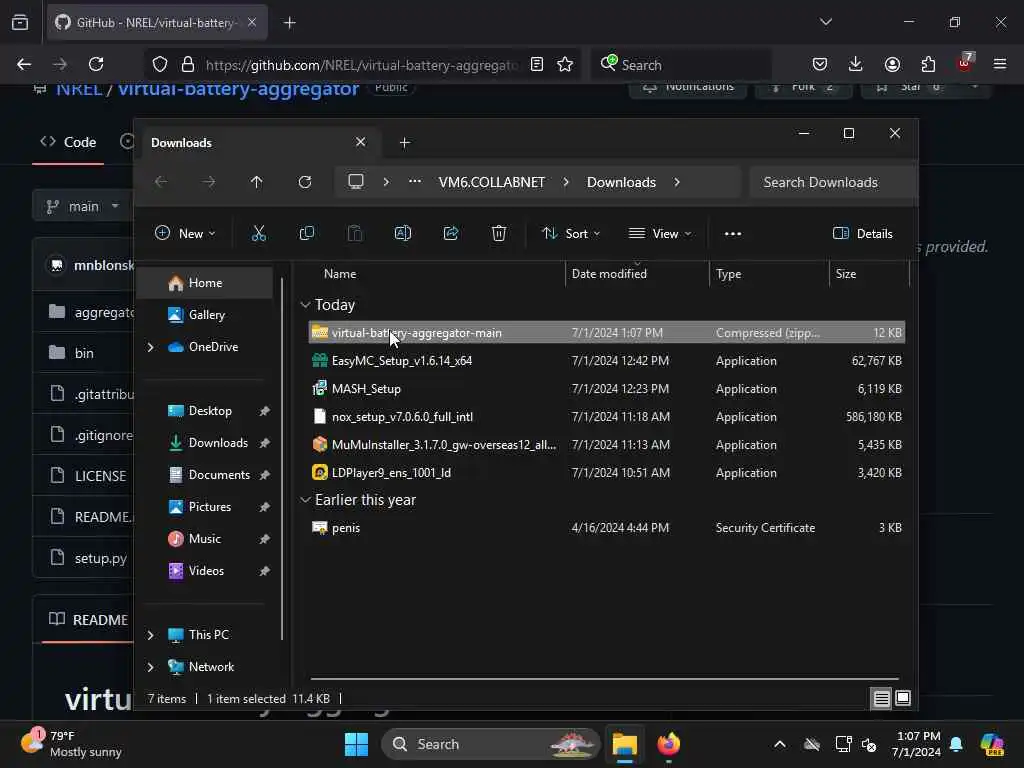Select the MASH_Setup application

click(607, 389)
